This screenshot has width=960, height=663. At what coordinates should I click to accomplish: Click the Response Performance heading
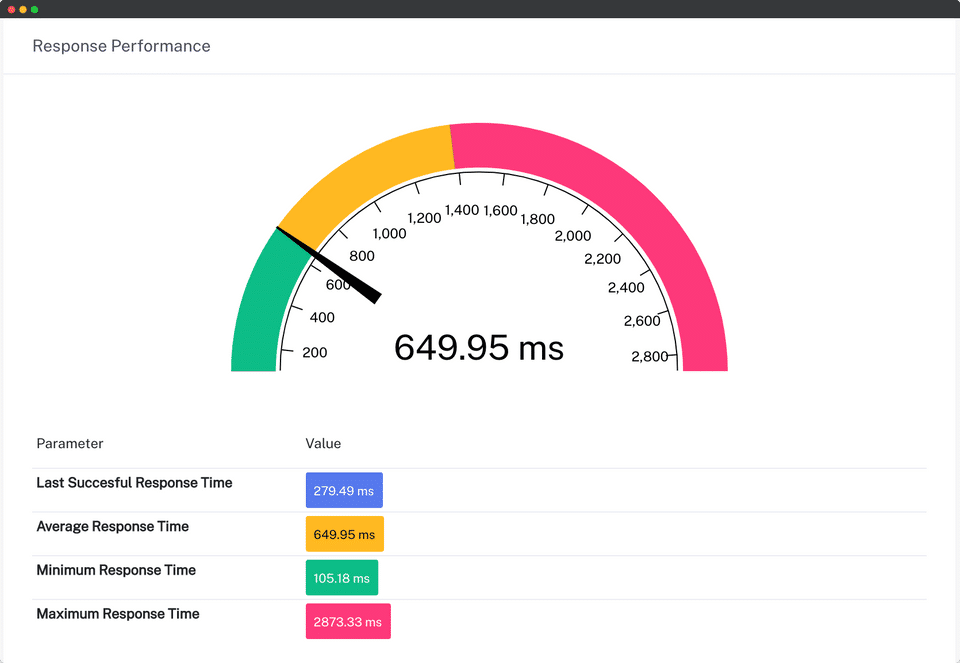pyautogui.click(x=121, y=46)
